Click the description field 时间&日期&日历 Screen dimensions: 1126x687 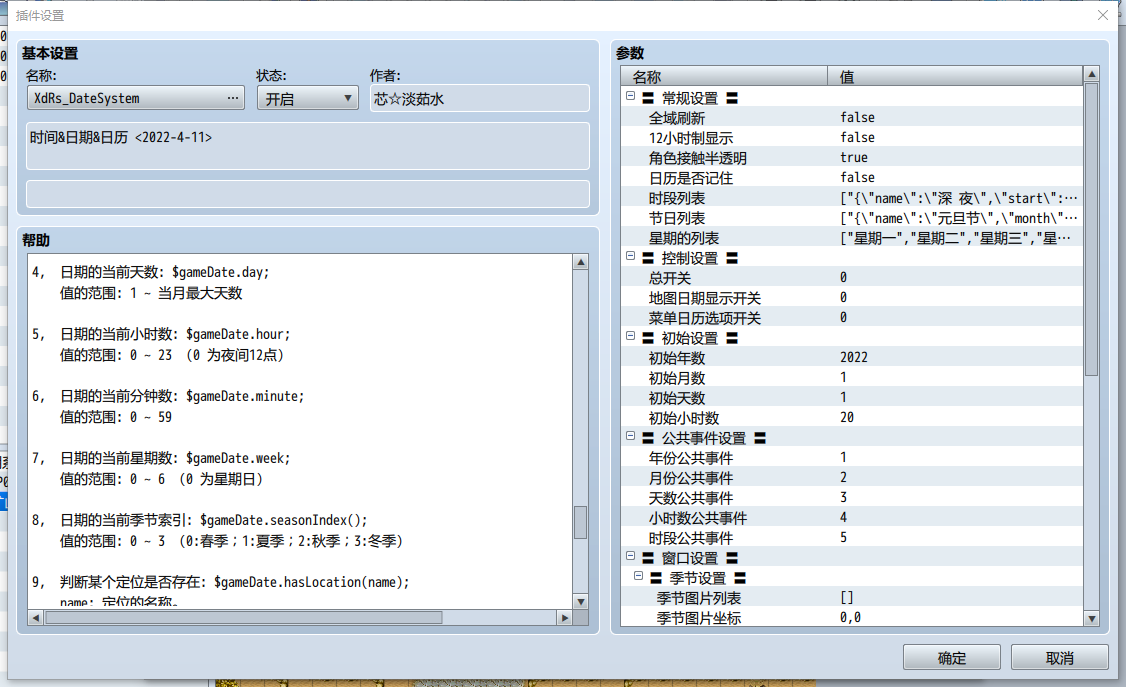pos(307,146)
